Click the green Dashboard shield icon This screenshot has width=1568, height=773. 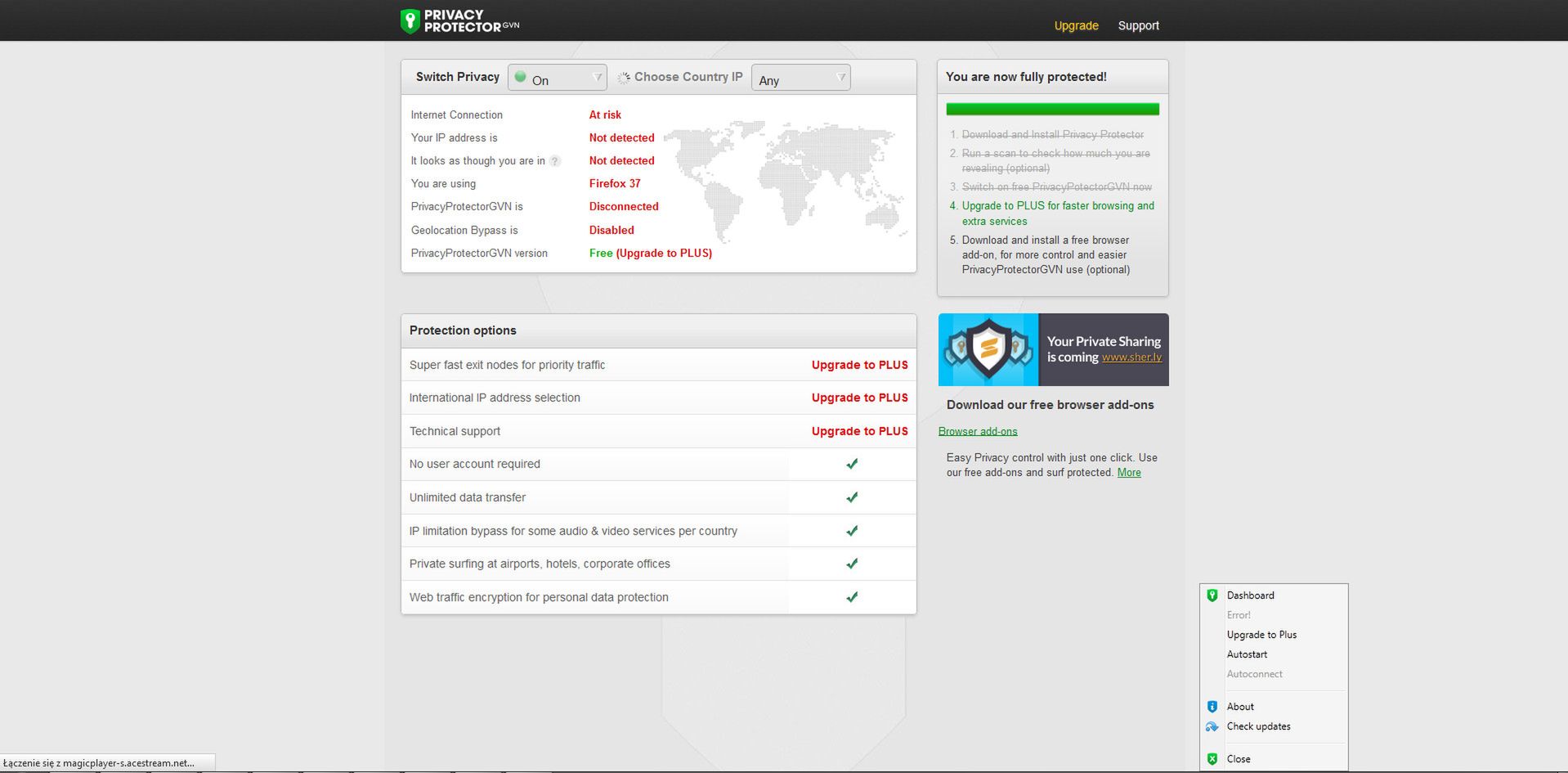[1212, 595]
